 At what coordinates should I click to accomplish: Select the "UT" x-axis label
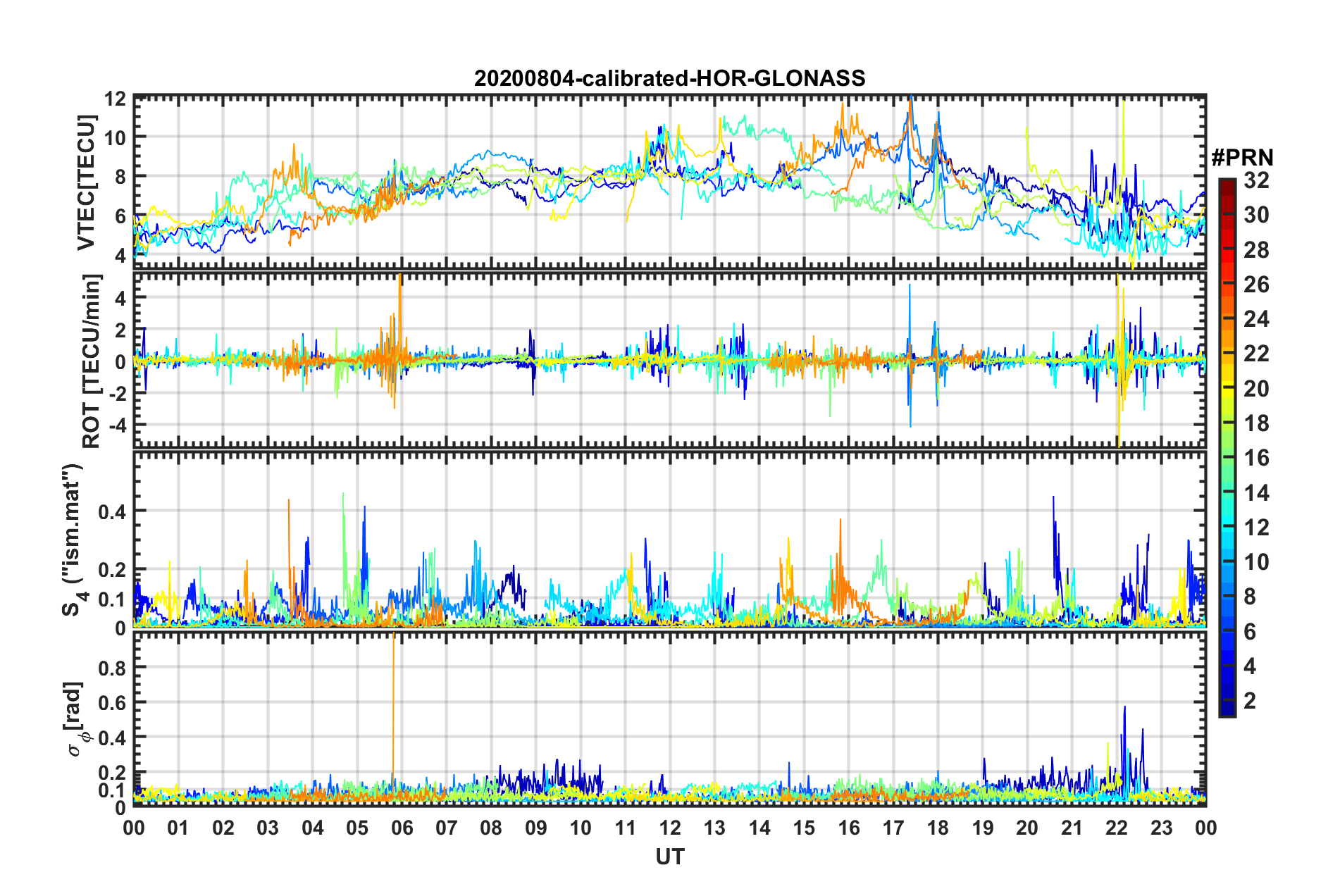(669, 857)
